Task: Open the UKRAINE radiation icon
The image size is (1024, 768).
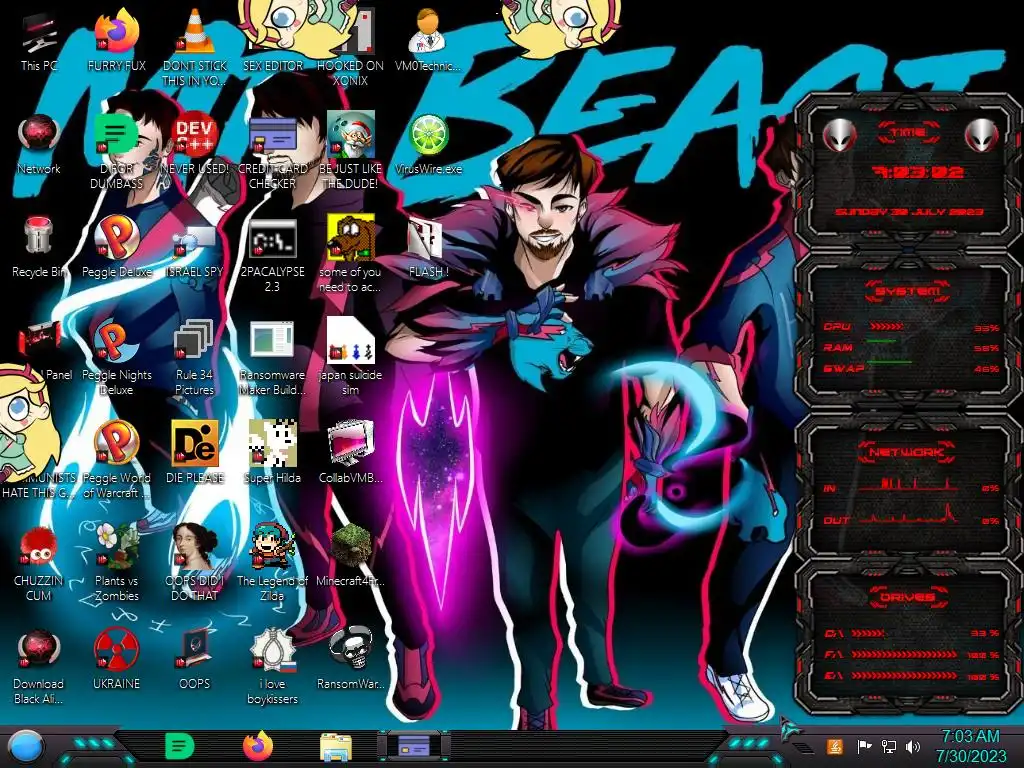Action: click(x=116, y=658)
